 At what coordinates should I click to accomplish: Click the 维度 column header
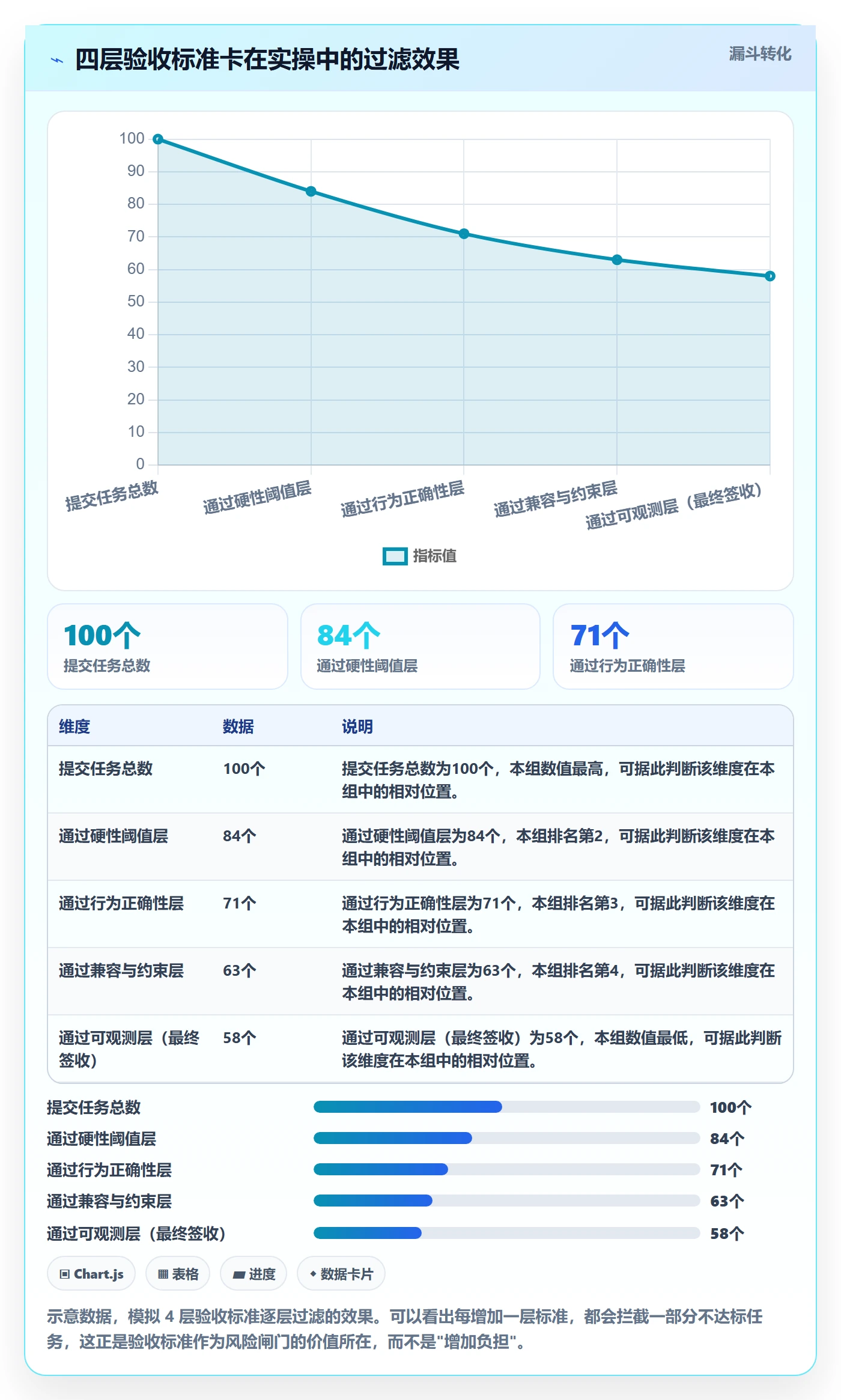pyautogui.click(x=74, y=726)
